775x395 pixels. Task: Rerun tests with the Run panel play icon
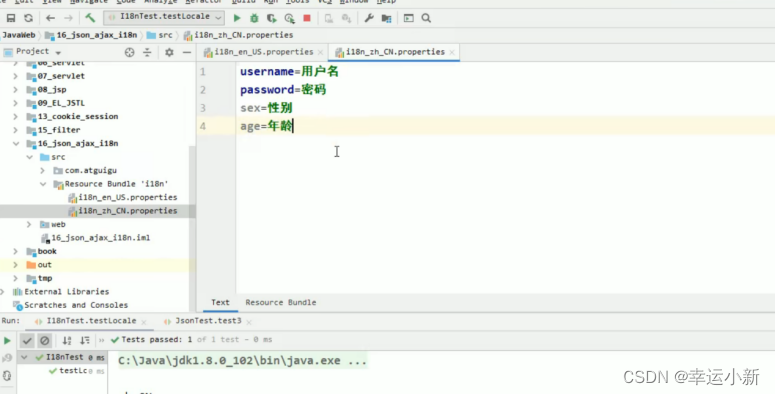tap(7, 340)
